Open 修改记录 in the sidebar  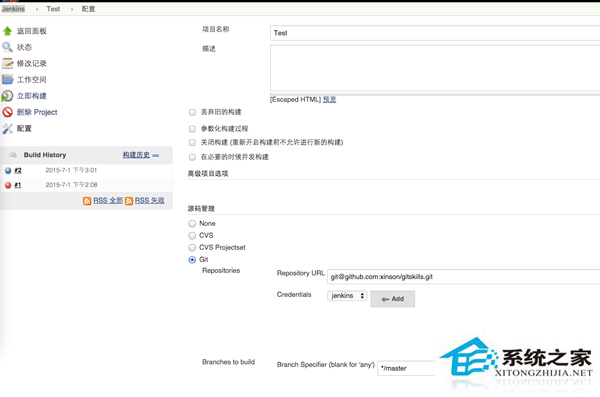pos(31,64)
